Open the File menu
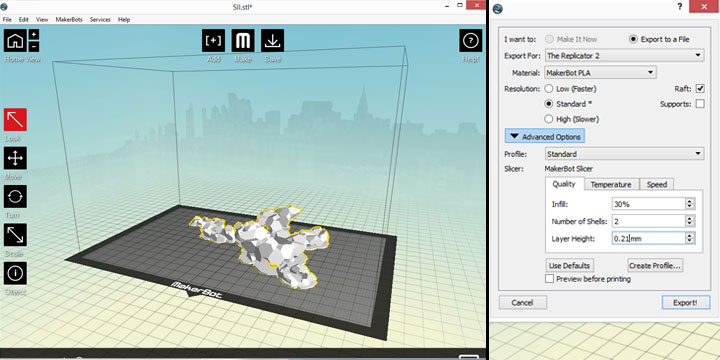Screen dimensions: 720x360 [x=7, y=20]
